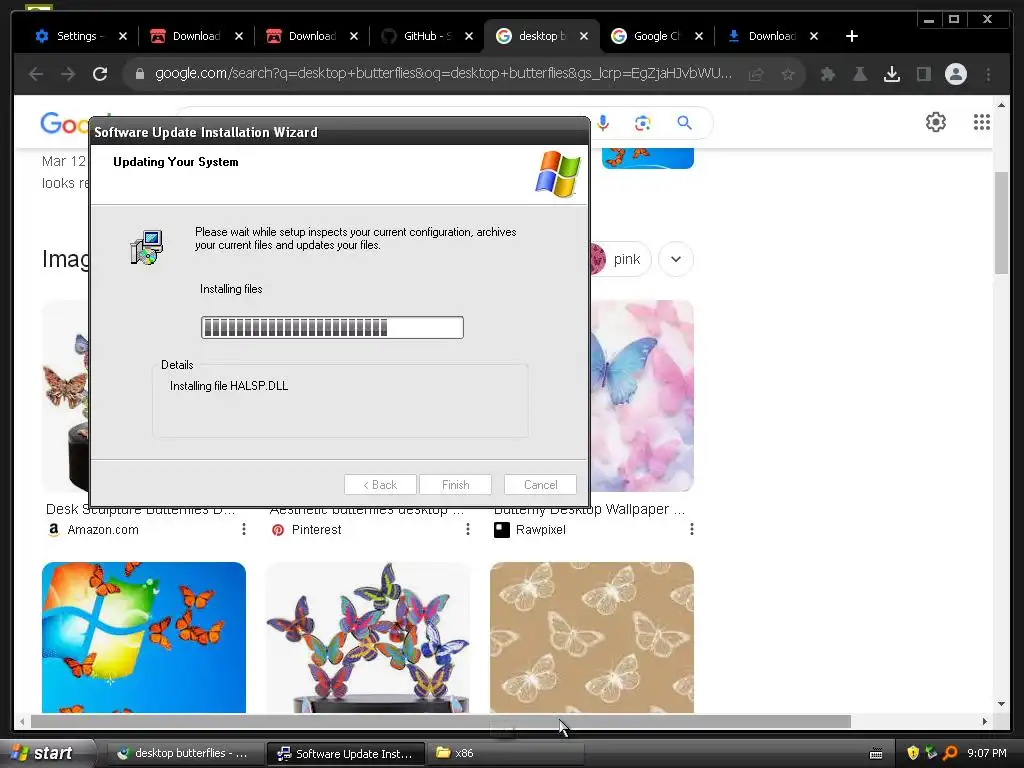
Task: Click Google Lens image search icon
Action: tap(643, 123)
